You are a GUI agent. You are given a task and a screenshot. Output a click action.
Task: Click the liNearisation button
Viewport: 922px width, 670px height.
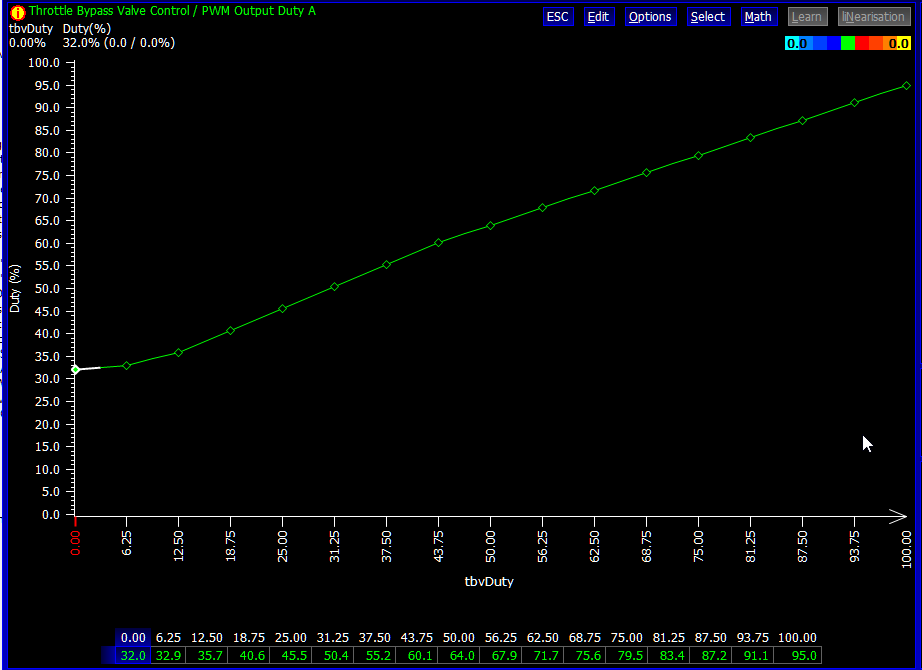pos(874,17)
